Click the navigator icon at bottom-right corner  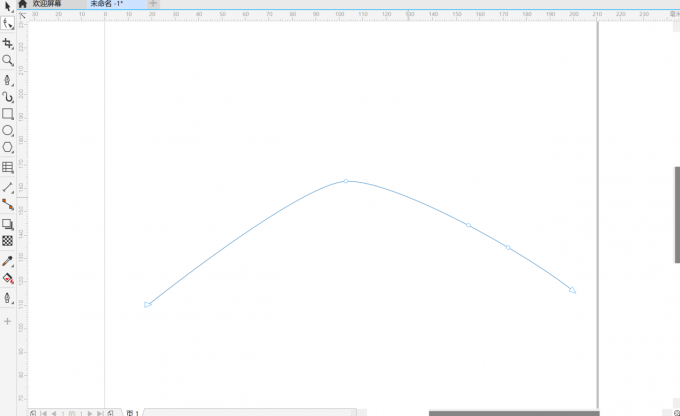click(677, 413)
